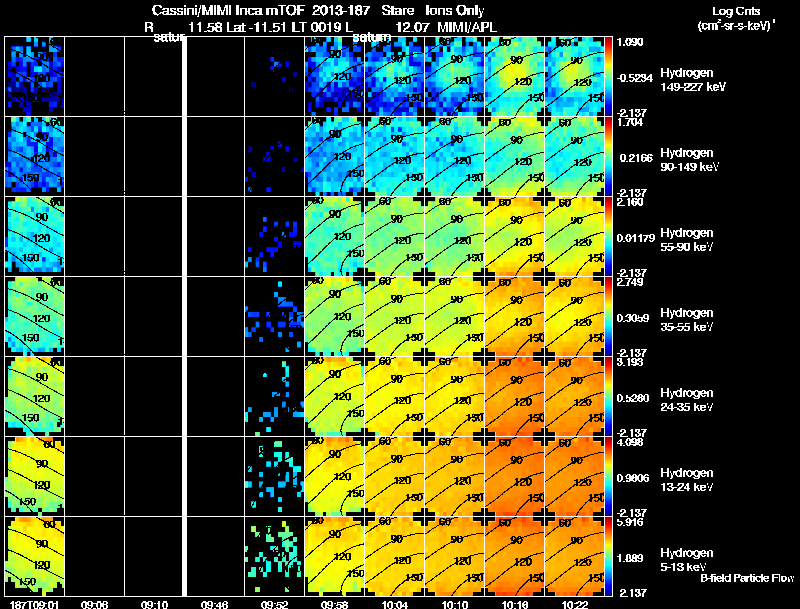800x609 pixels.
Task: Click the 10:10 time label
Action: tap(454, 604)
